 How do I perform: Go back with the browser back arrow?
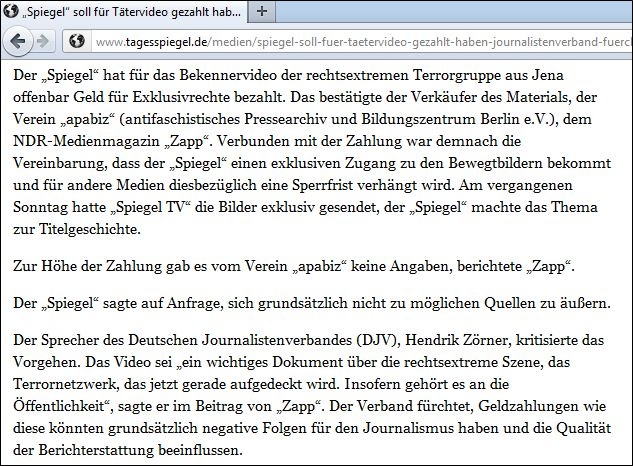[x=17, y=41]
